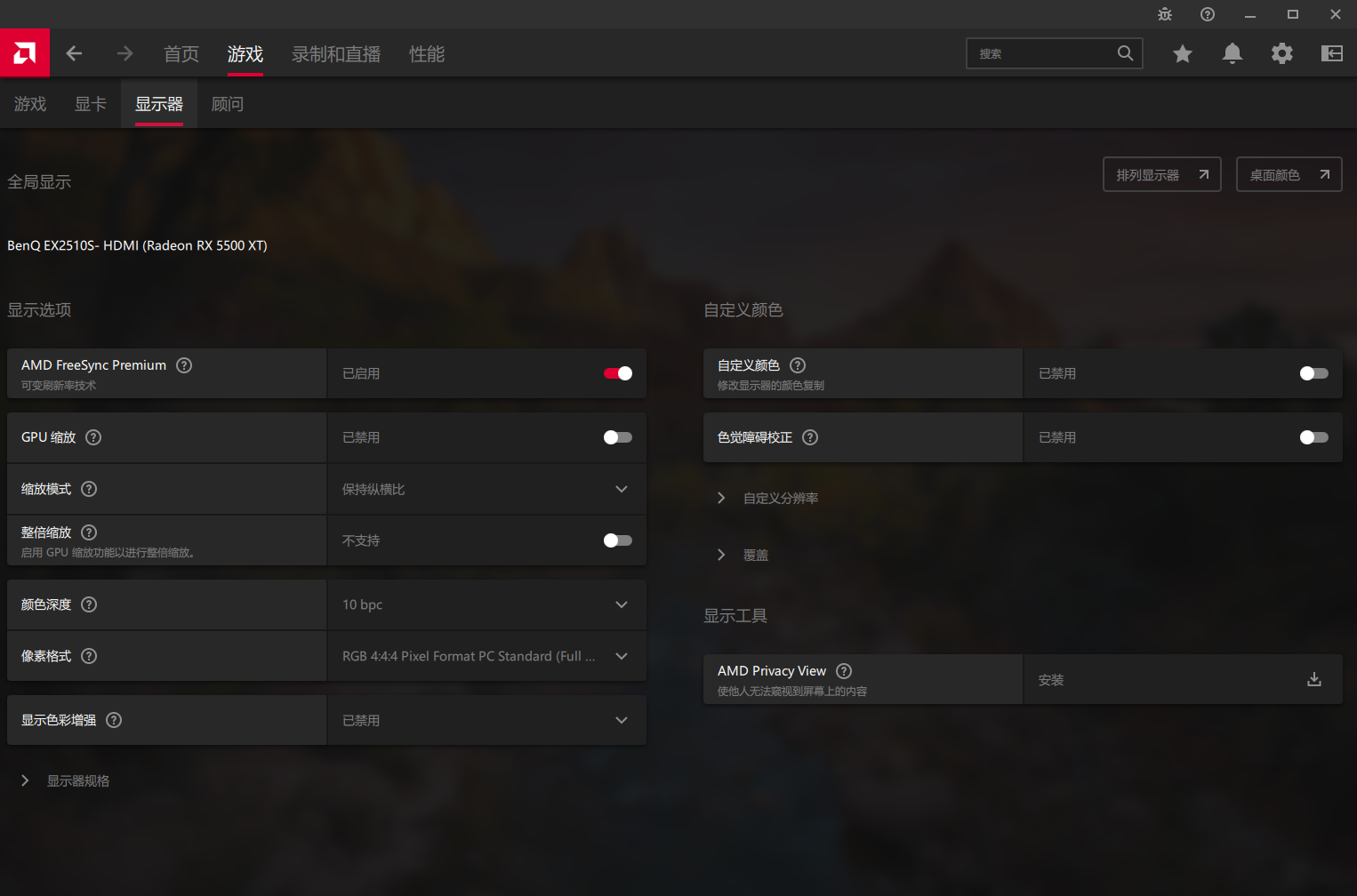Viewport: 1357px width, 896px height.
Task: Click 安装 for AMD Privacy View
Action: [1051, 680]
